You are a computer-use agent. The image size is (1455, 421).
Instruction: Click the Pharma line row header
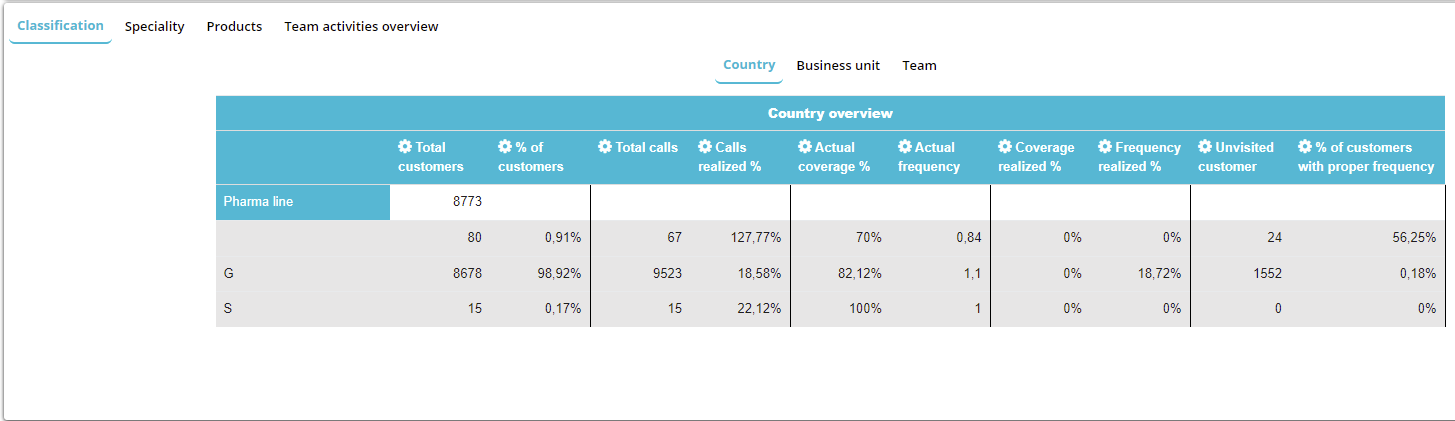point(302,202)
